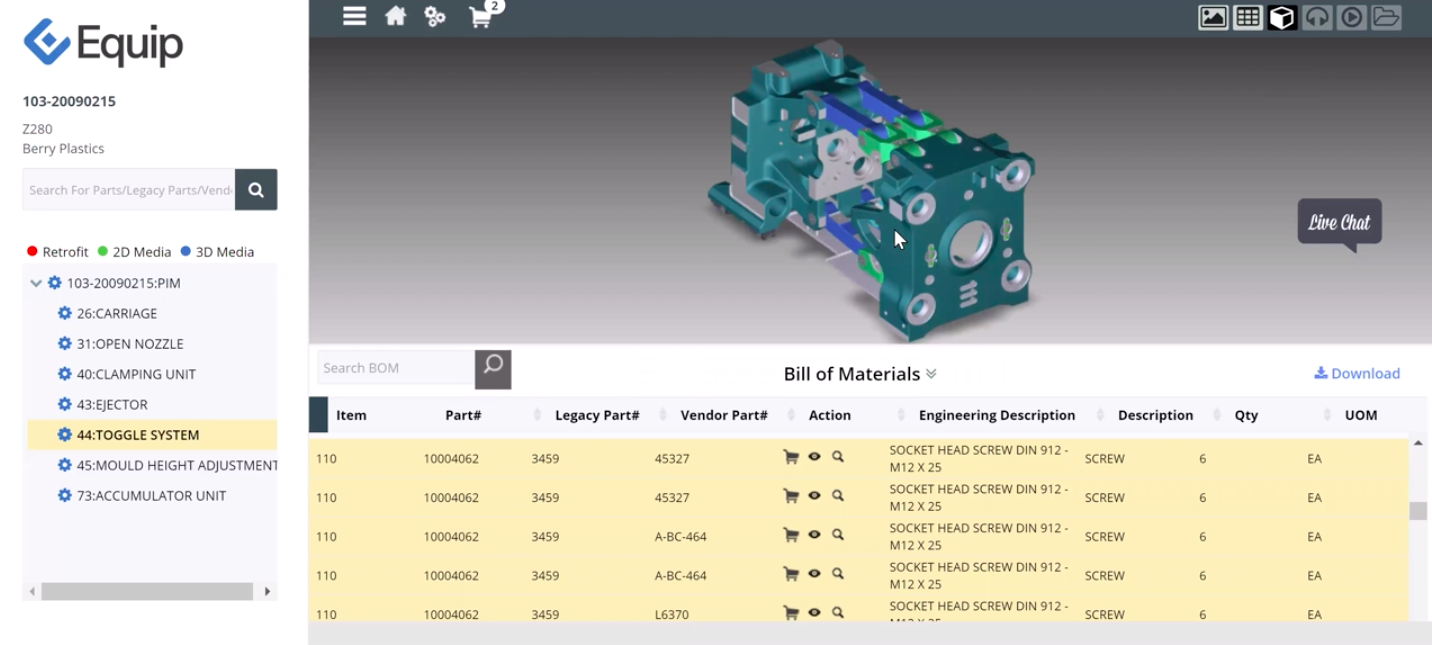Open the Live Chat bubble
Viewport: 1432px width, 645px height.
tap(1340, 222)
